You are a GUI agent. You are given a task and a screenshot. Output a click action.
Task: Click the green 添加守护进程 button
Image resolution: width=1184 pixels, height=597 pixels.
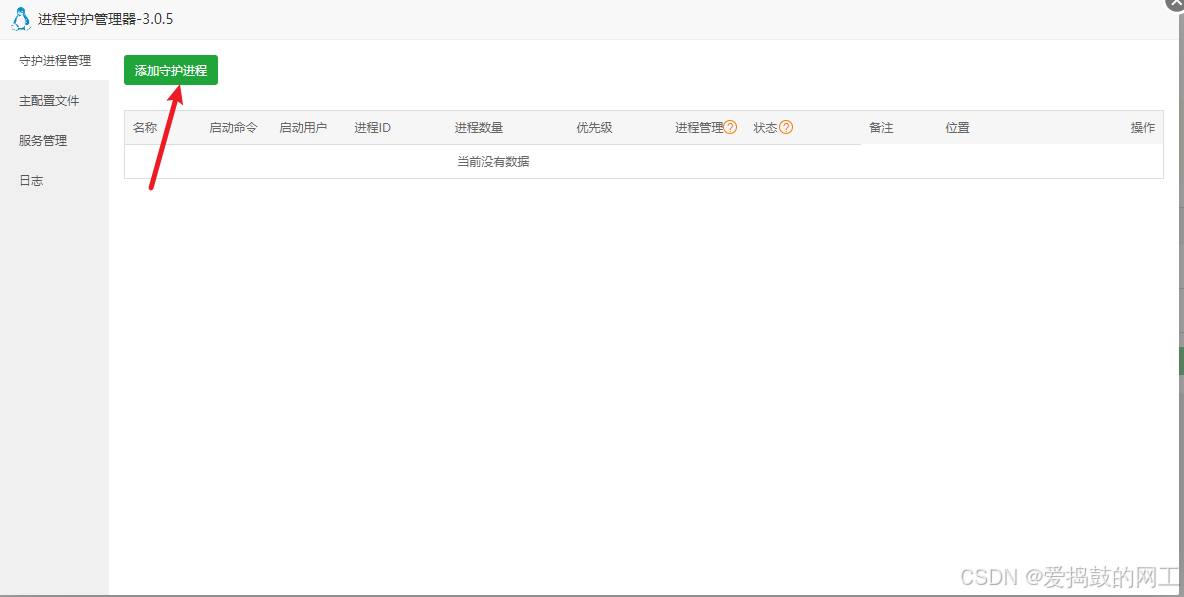pyautogui.click(x=171, y=70)
